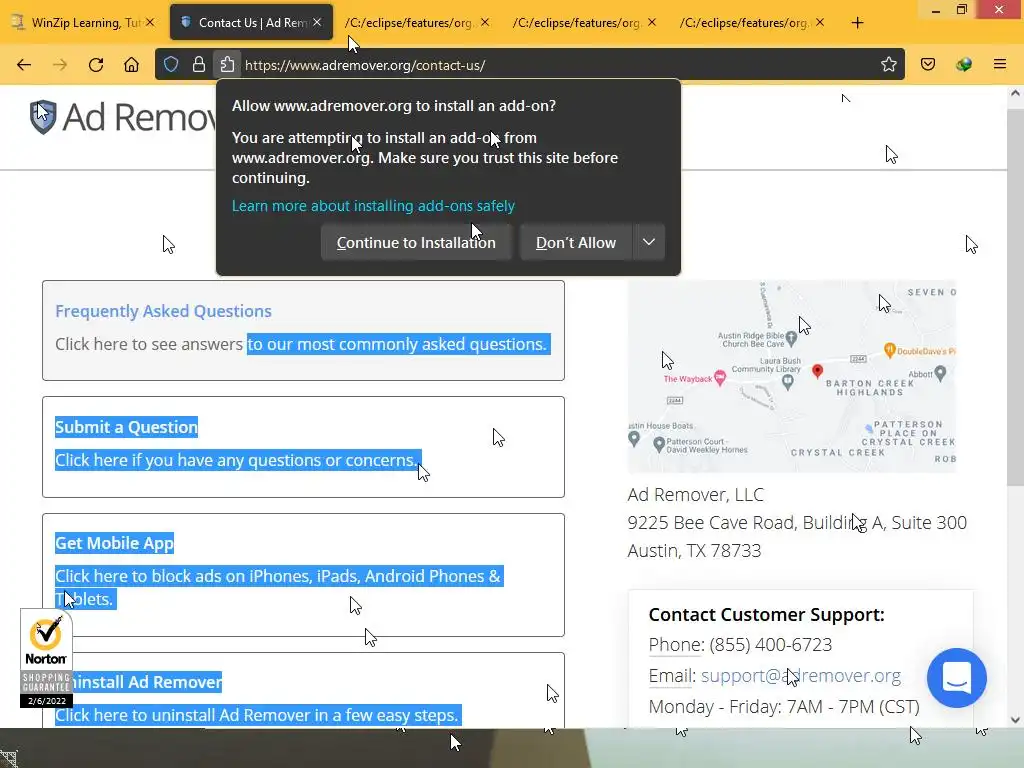Click 'Contact Customer Support:' heading
Image resolution: width=1024 pixels, height=768 pixels.
pos(767,615)
